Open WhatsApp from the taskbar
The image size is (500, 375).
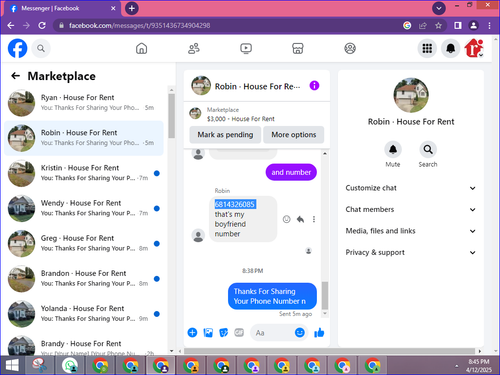point(70,366)
